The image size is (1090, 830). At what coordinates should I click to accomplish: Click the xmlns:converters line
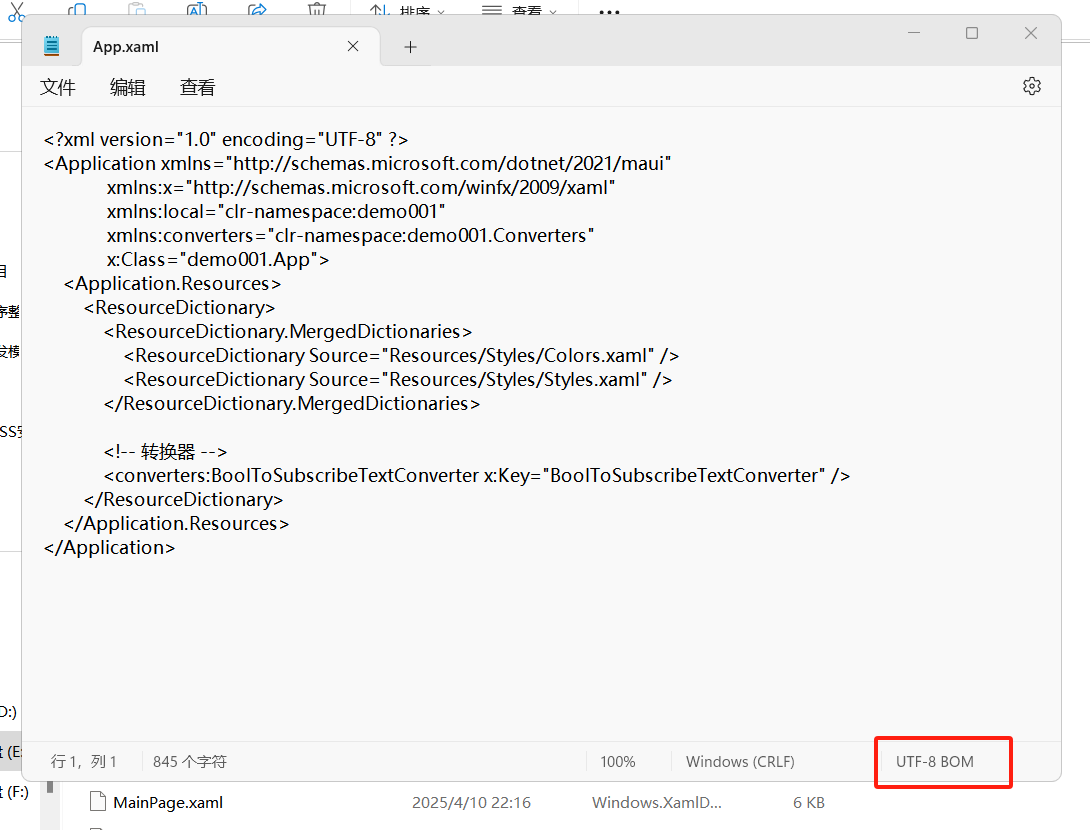pyautogui.click(x=350, y=236)
